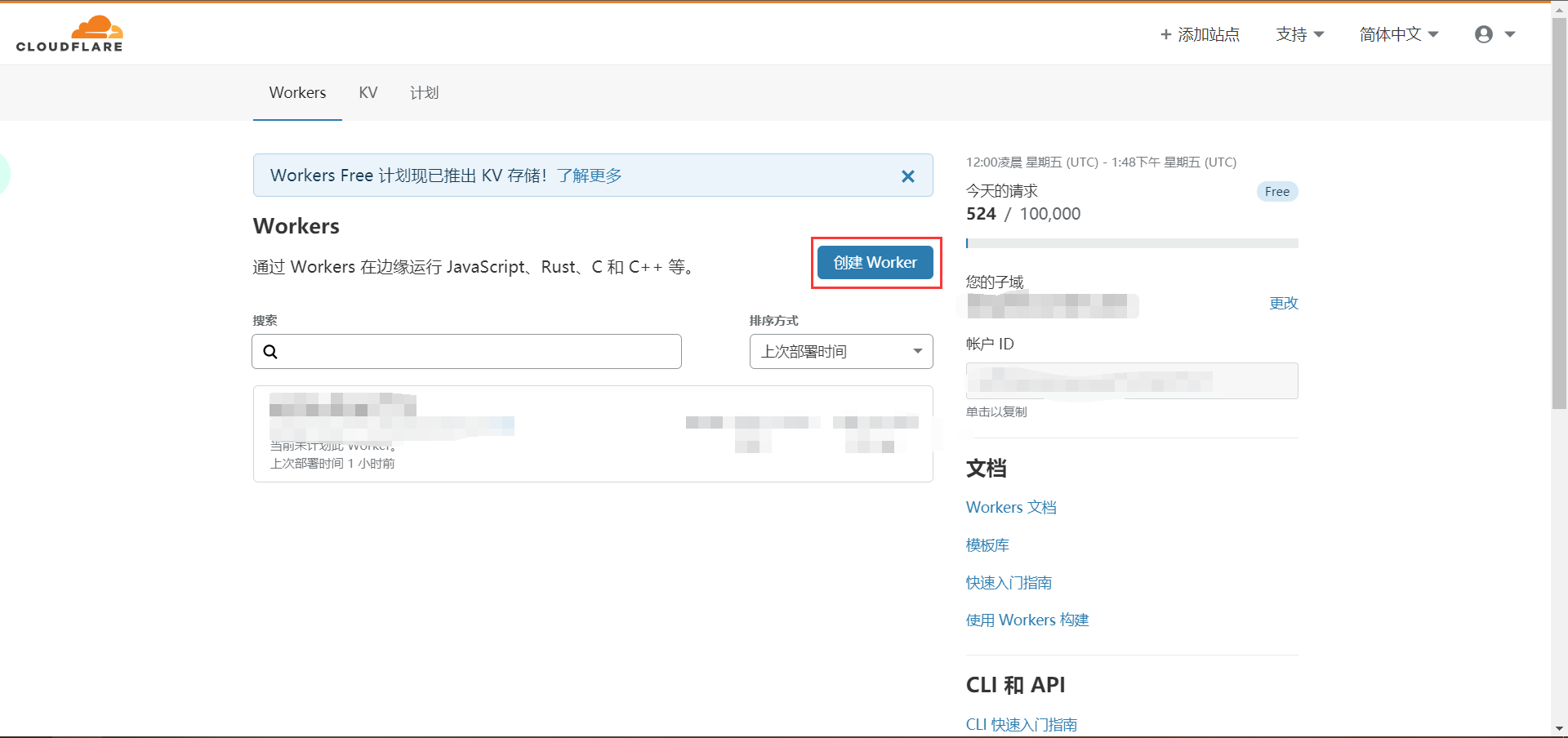Open the CLI 快速入门指南 link

pos(1022,725)
